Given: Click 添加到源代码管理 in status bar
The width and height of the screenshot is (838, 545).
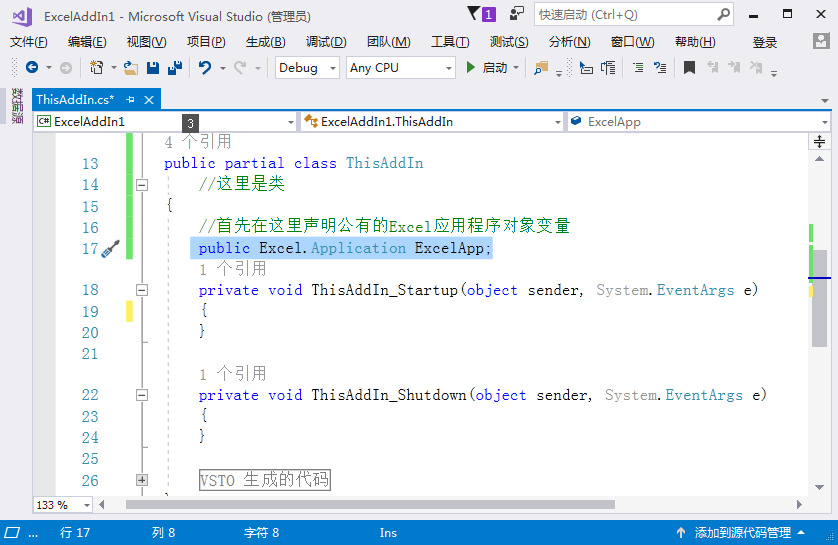Looking at the screenshot, I should 742,533.
